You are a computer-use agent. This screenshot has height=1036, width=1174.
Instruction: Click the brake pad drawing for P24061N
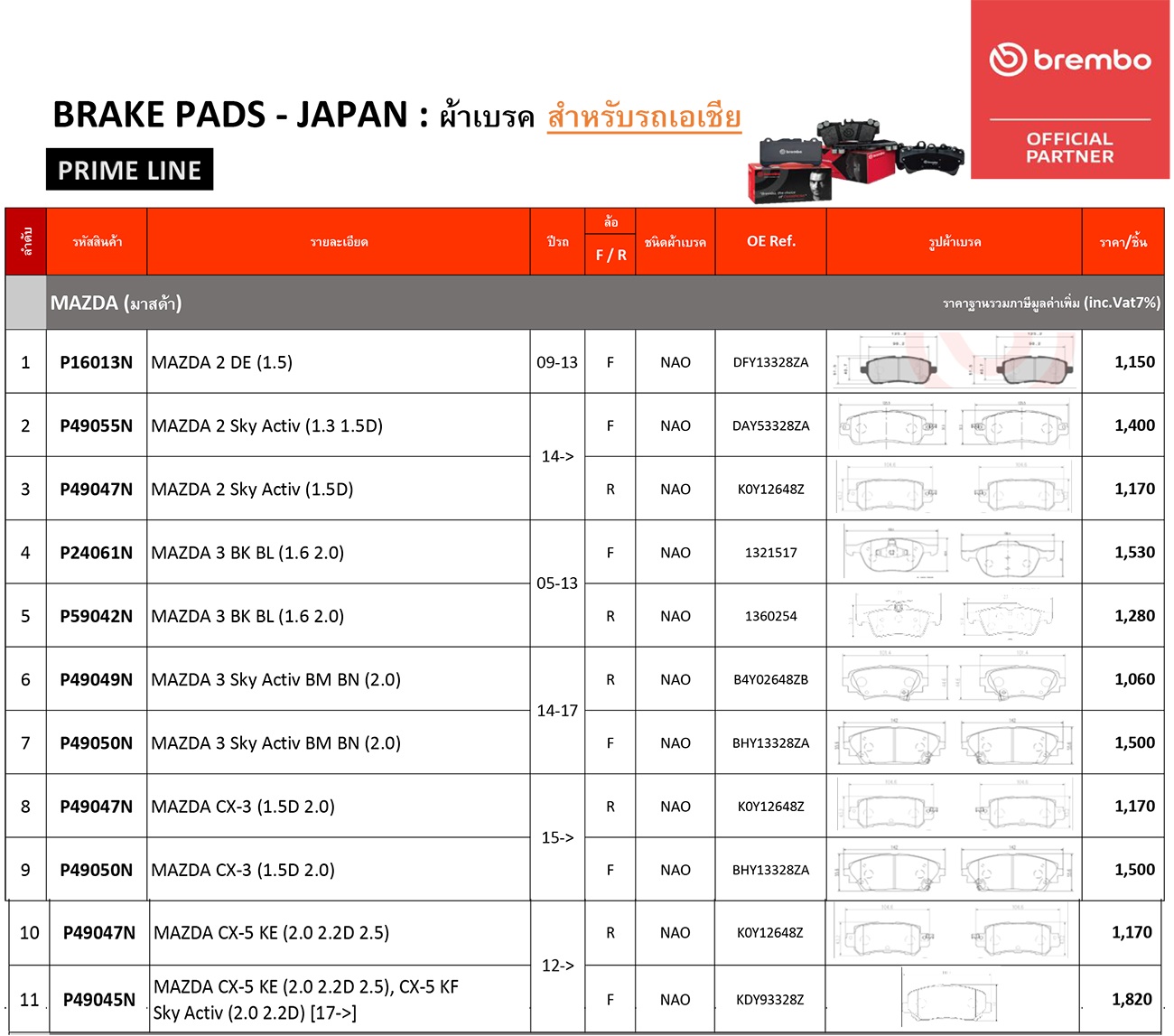(955, 553)
